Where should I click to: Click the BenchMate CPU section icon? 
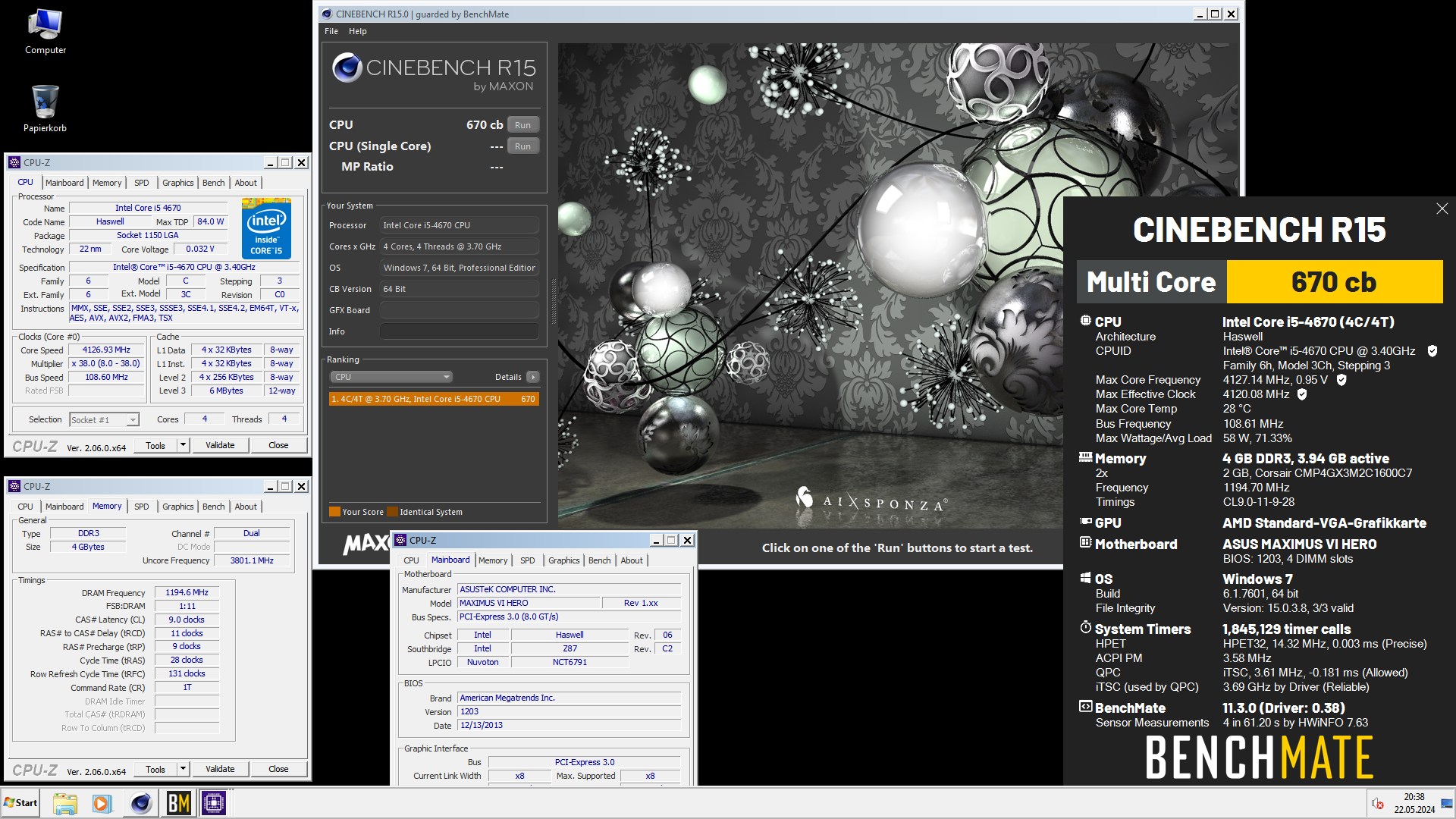(1085, 321)
